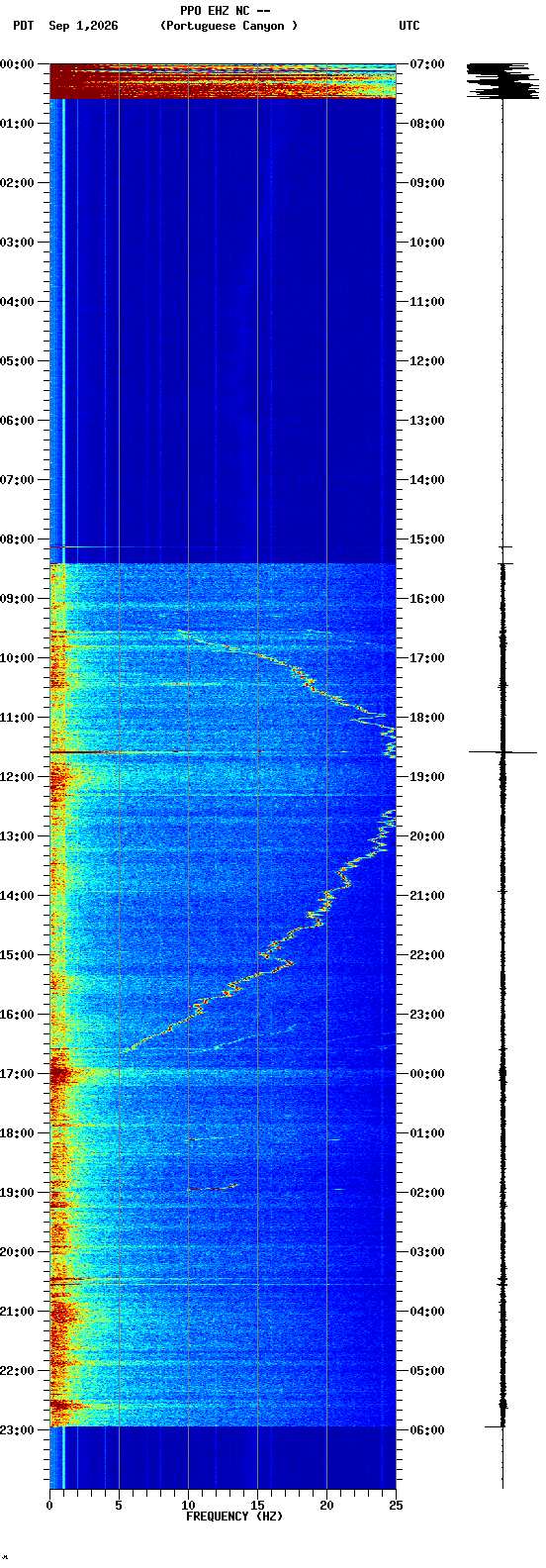Click the PDT time label '06:00'
Screen dimensions: 546x1568
[x=18, y=420]
